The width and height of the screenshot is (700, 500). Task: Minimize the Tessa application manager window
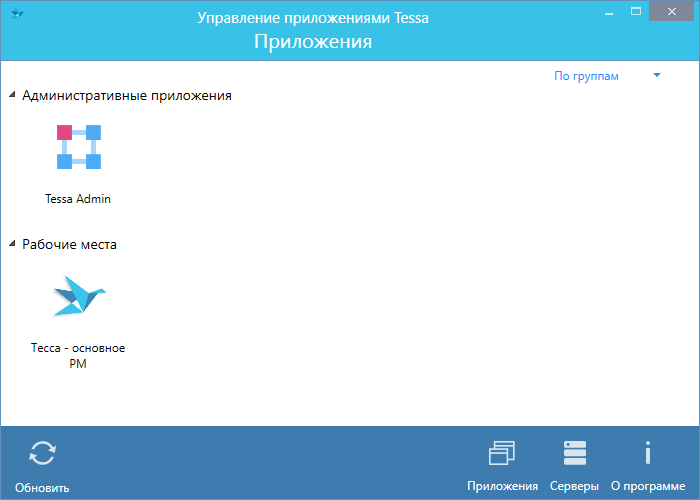(608, 12)
